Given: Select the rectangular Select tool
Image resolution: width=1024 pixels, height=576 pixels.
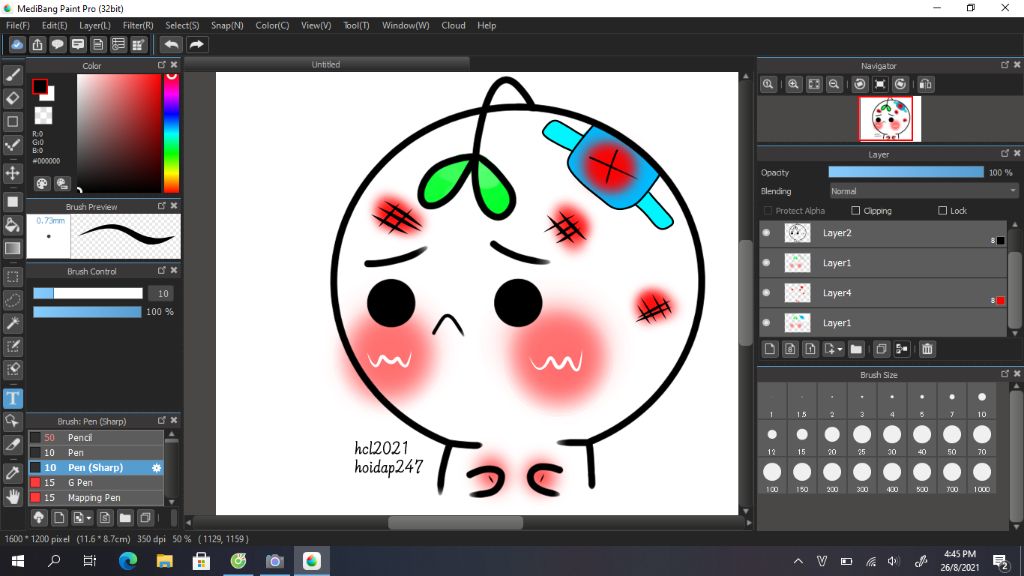Looking at the screenshot, I should [12, 277].
